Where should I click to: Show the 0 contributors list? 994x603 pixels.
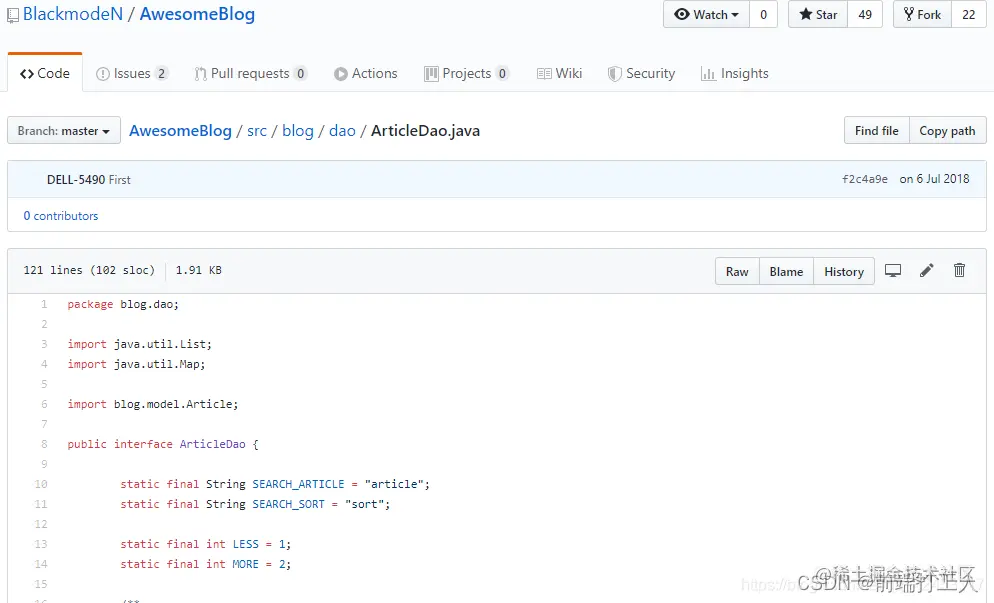(61, 216)
